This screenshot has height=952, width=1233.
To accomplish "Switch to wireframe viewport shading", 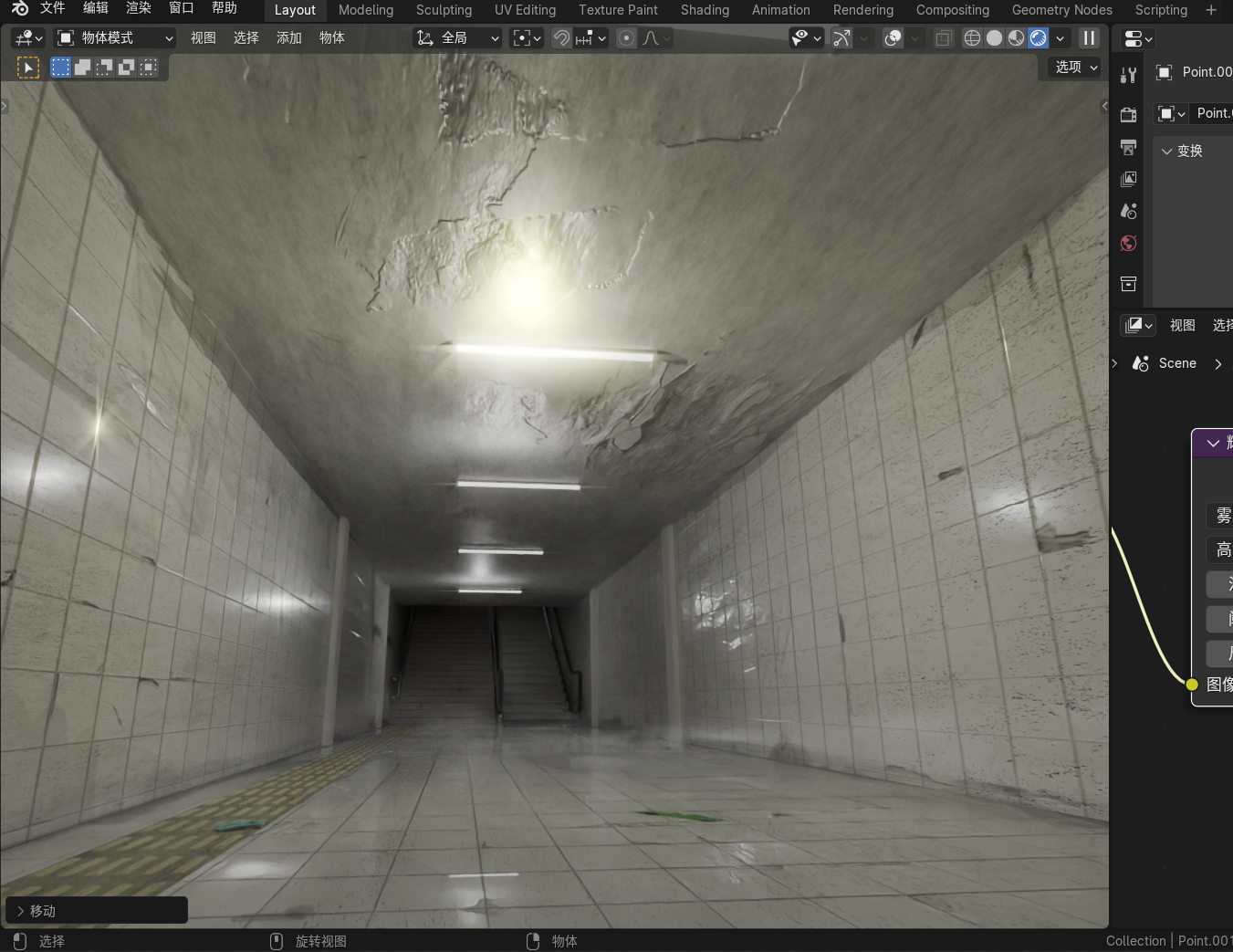I will [x=972, y=37].
